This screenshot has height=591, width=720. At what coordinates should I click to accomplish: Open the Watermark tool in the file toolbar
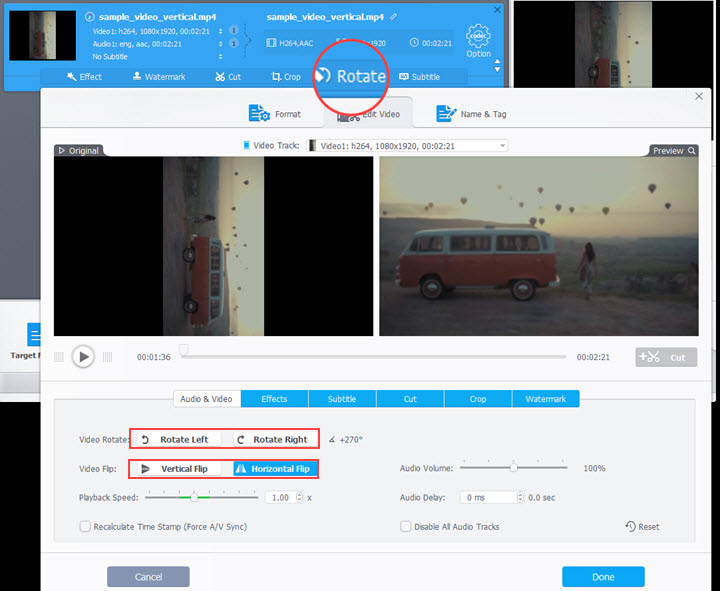coord(159,77)
